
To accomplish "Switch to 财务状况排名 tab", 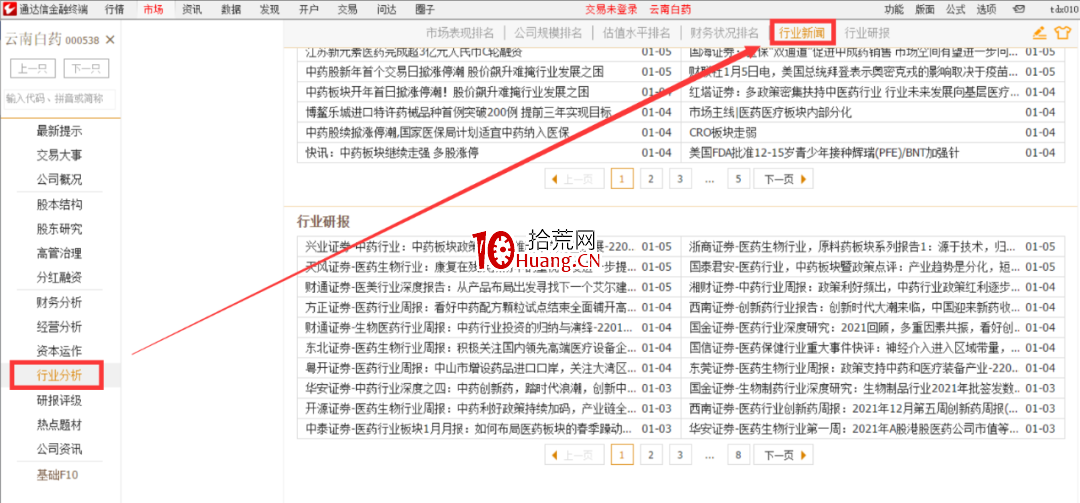I will pos(725,32).
